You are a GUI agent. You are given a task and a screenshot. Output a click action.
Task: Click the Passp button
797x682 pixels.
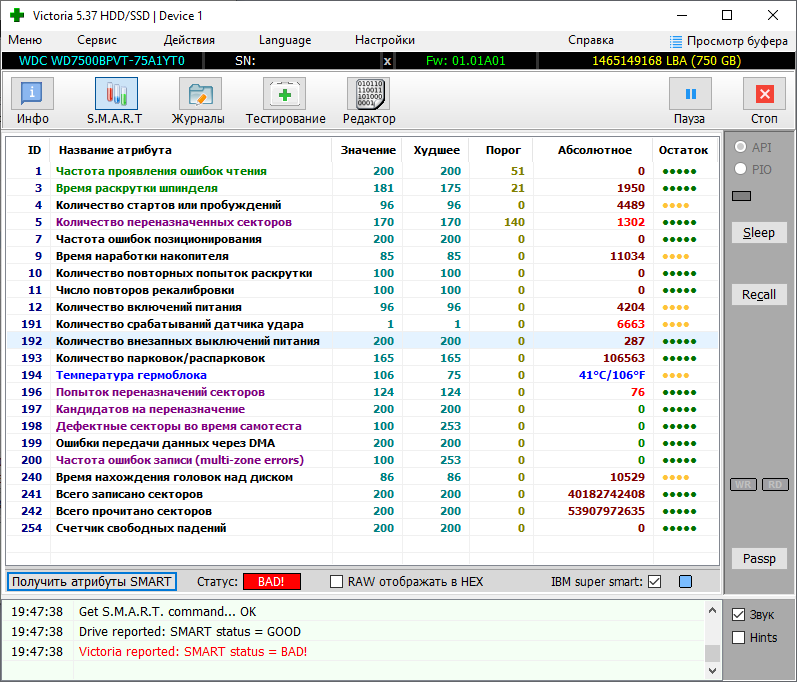(759, 559)
